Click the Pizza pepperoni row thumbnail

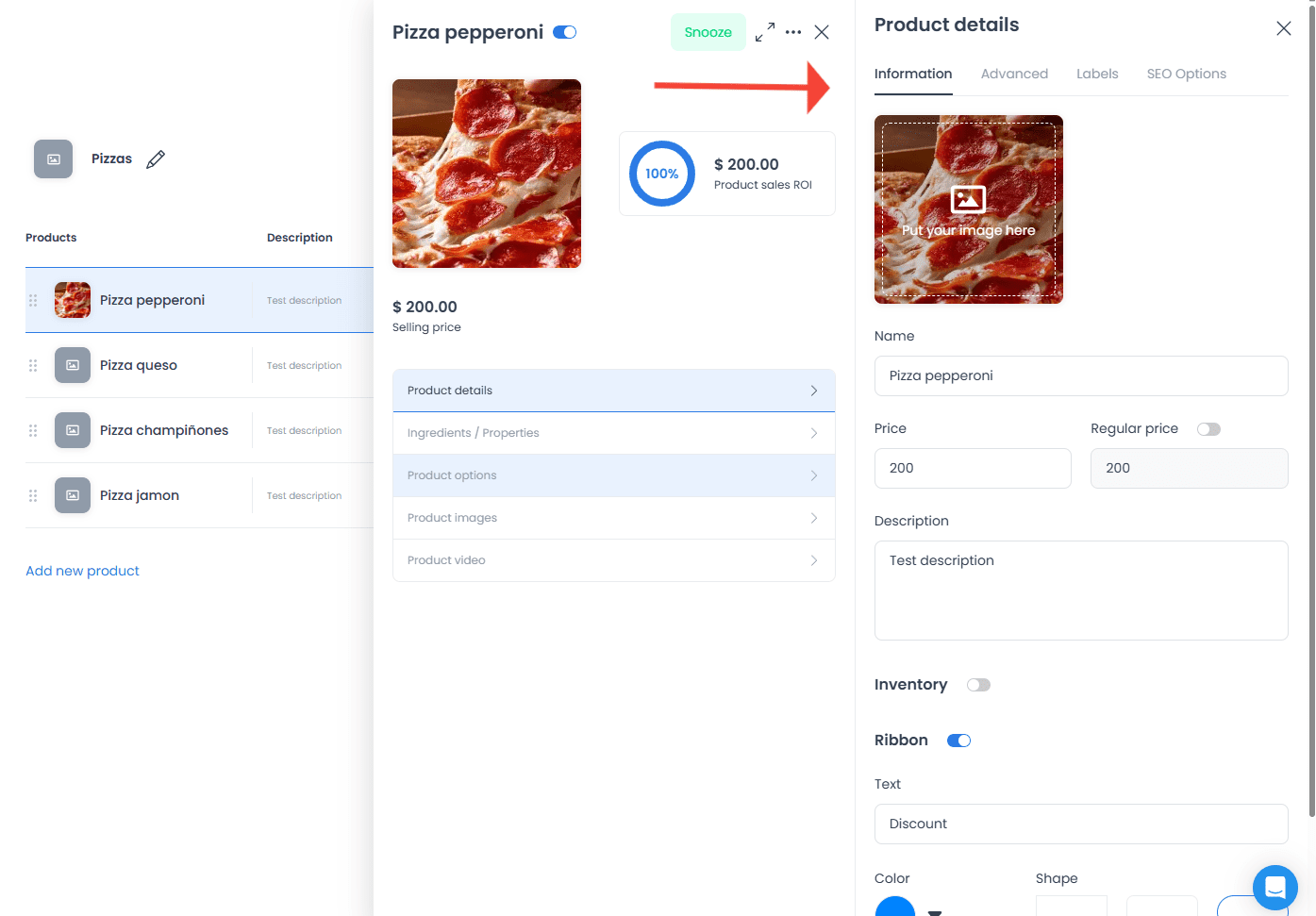(x=73, y=300)
